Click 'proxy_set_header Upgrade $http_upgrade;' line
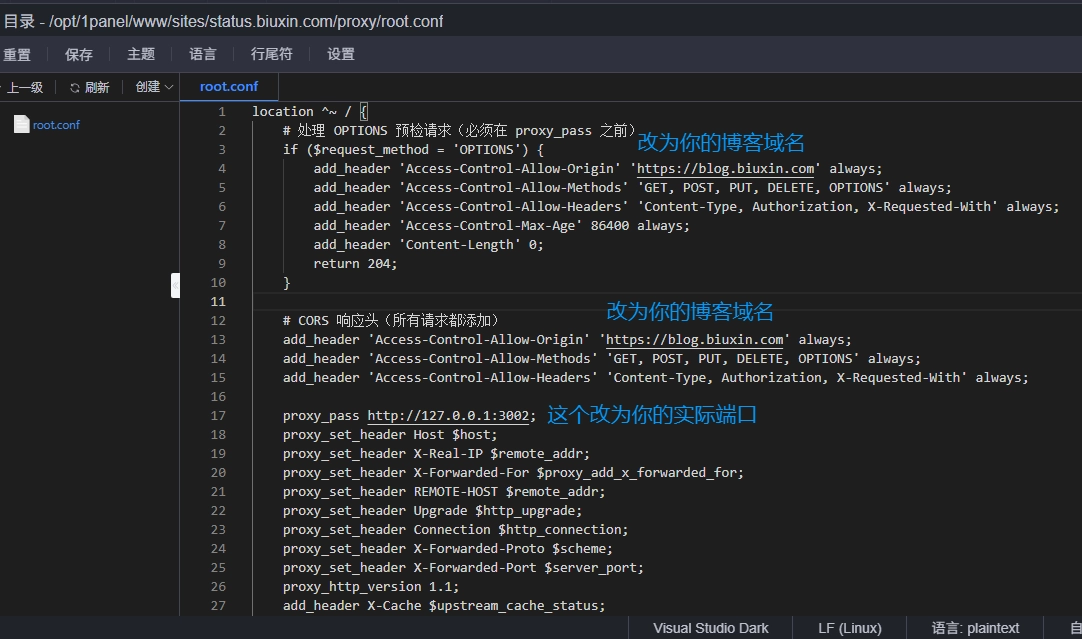 [x=433, y=511]
